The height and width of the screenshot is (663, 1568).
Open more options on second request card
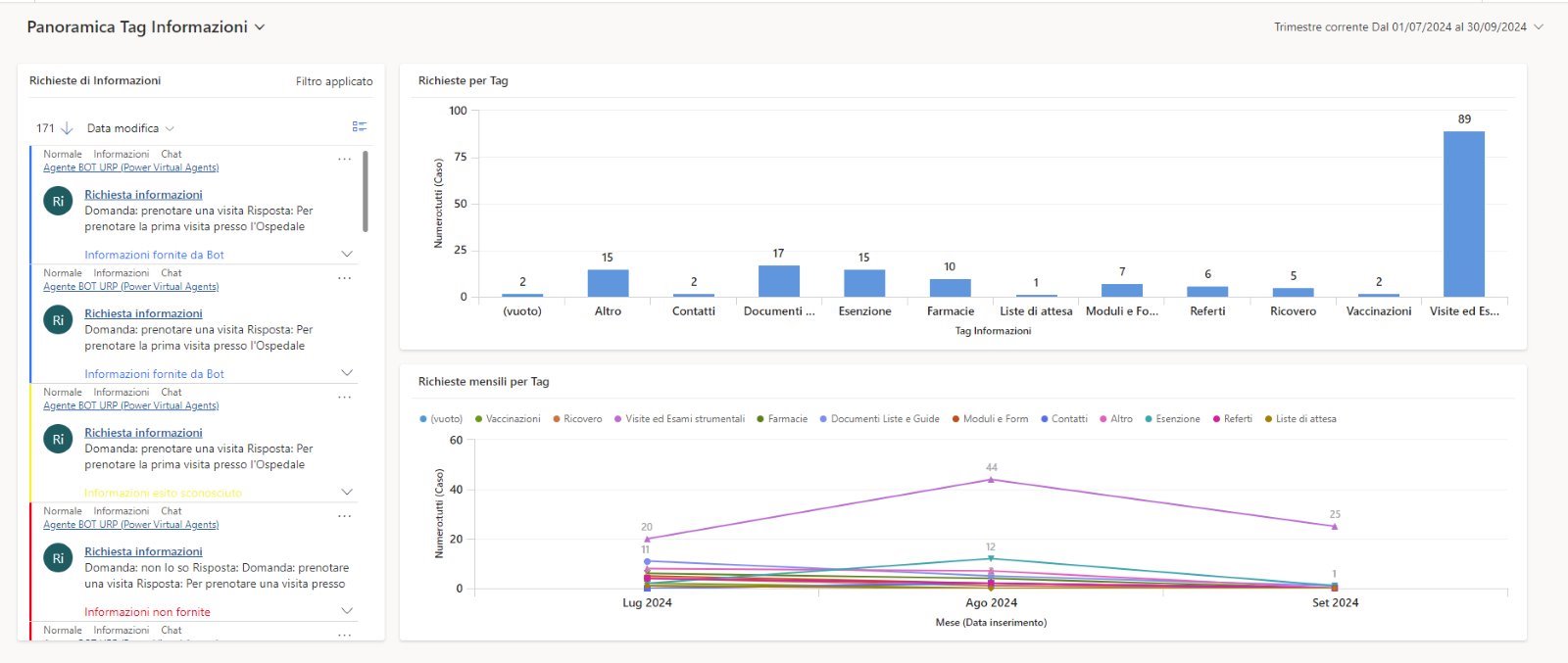(x=344, y=278)
